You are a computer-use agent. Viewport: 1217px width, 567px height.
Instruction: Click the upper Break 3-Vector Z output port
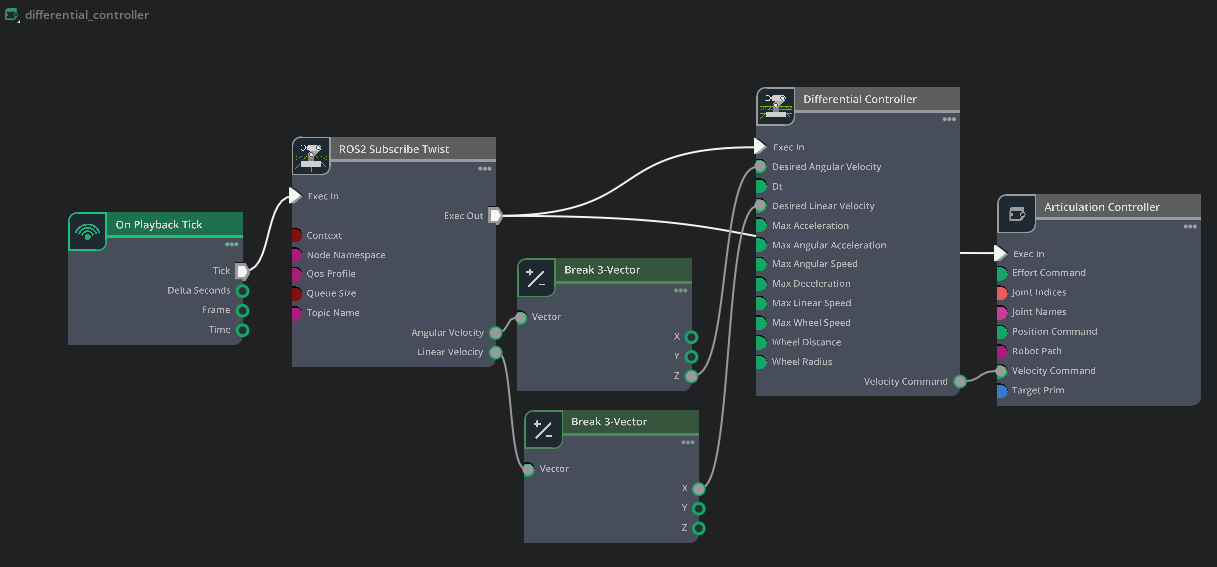692,376
